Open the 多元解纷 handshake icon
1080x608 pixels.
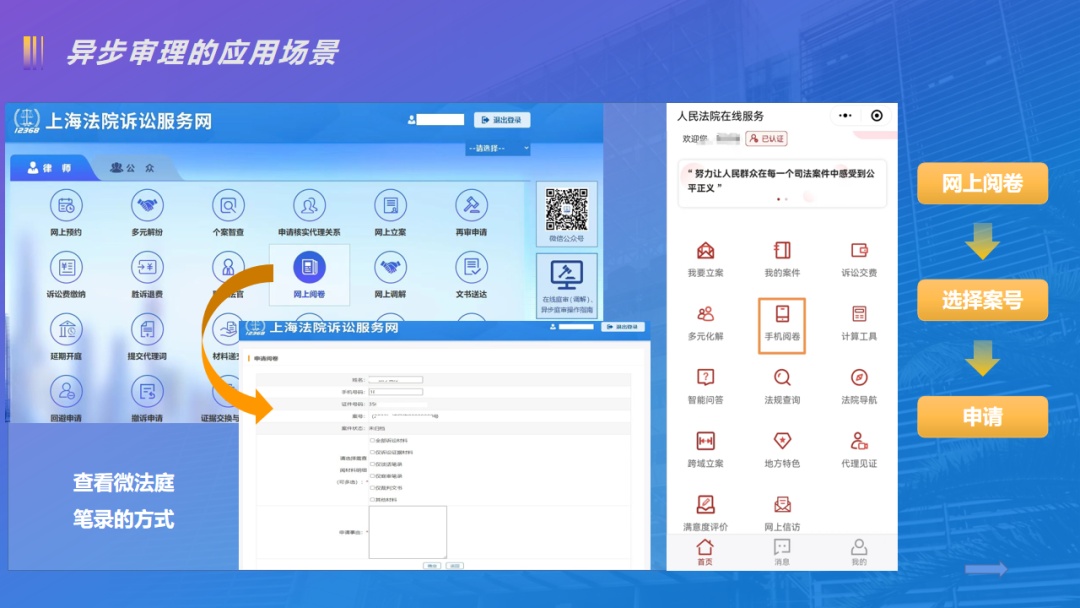147,206
